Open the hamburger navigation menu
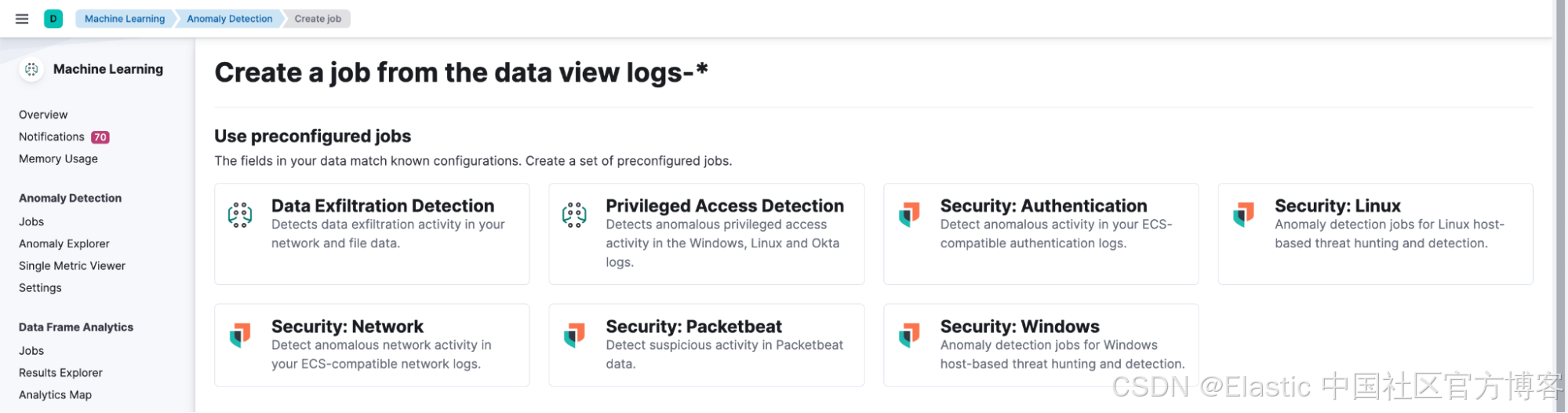 [22, 19]
